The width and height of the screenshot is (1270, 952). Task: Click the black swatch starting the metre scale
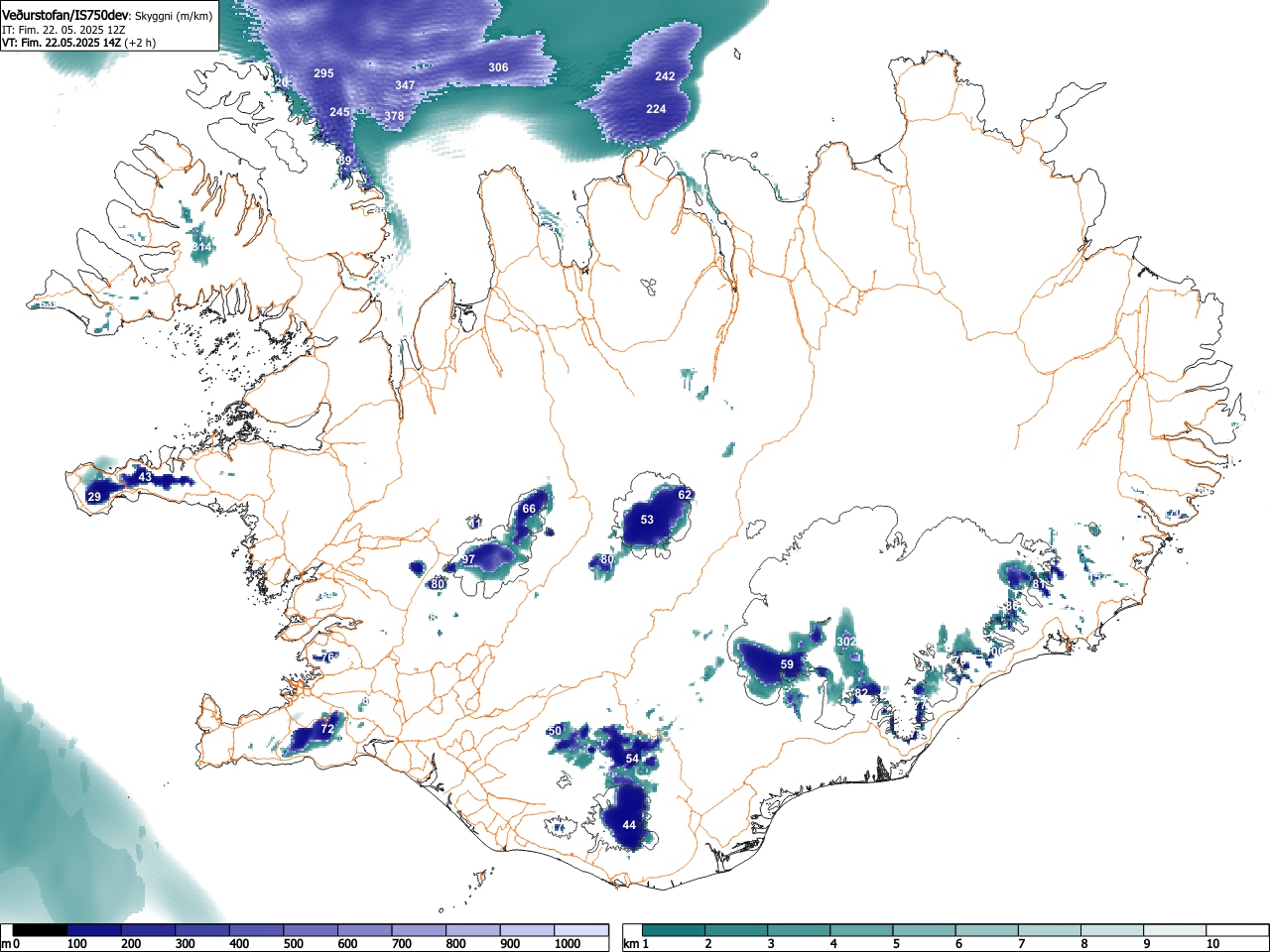[41, 931]
